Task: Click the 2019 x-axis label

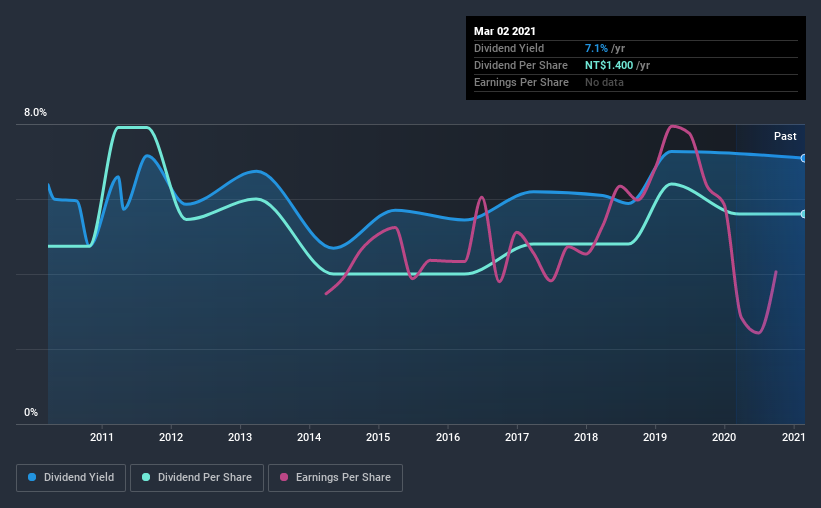Action: pyautogui.click(x=655, y=437)
